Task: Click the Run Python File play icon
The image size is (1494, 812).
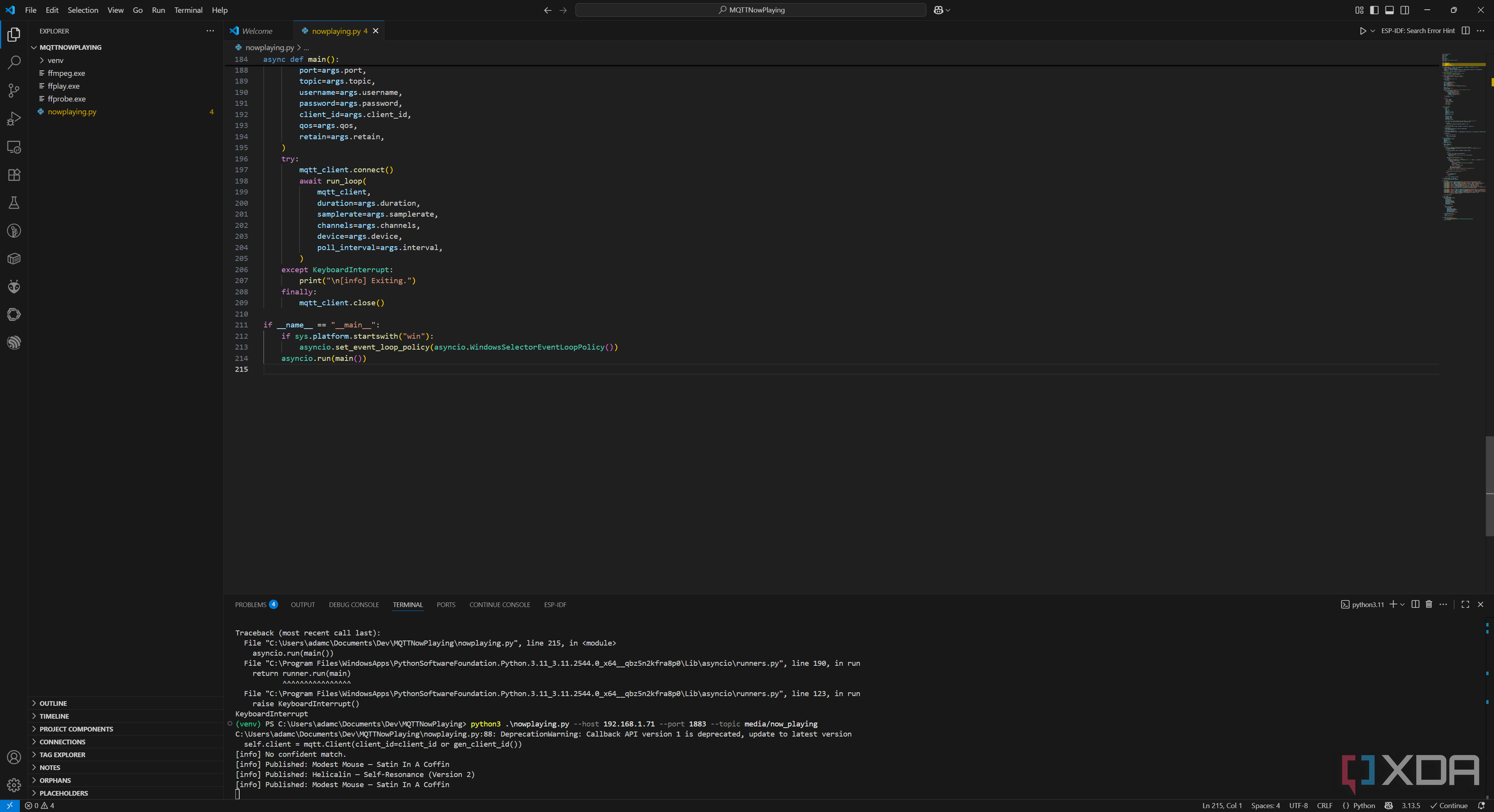Action: (1362, 31)
